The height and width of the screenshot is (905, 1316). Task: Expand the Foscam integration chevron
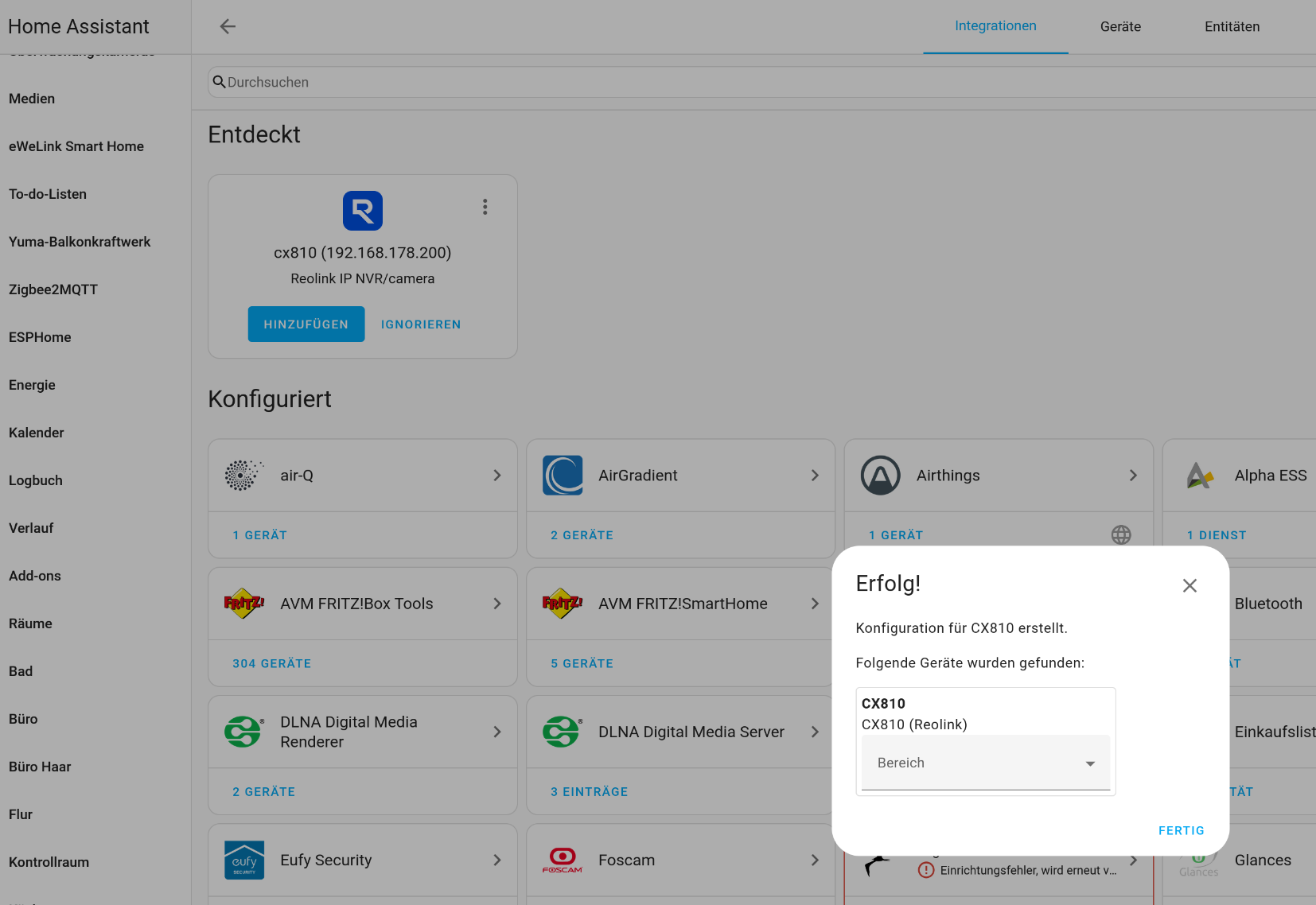point(815,860)
